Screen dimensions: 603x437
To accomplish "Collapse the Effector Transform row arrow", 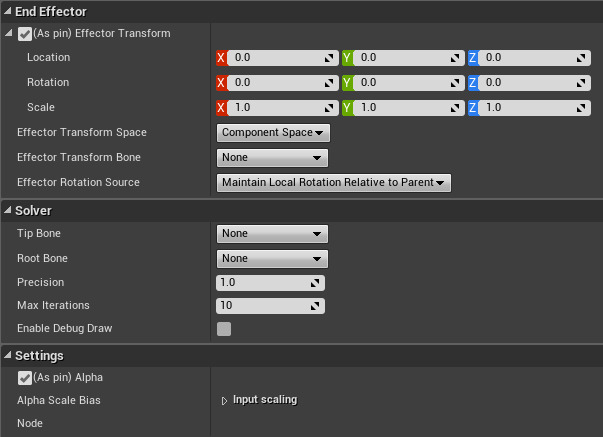I will point(9,34).
